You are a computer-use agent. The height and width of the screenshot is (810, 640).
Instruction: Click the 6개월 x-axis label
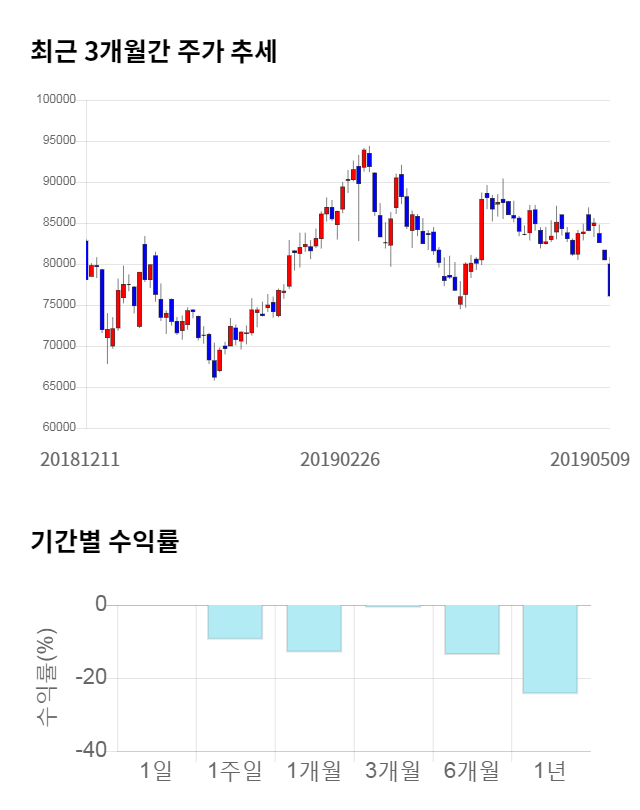pos(472,770)
